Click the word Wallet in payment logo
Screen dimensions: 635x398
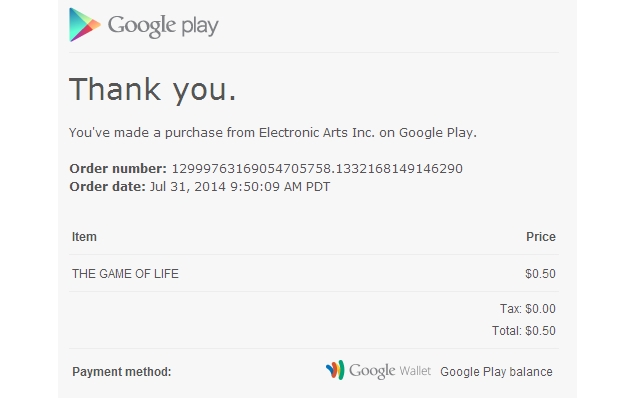415,371
